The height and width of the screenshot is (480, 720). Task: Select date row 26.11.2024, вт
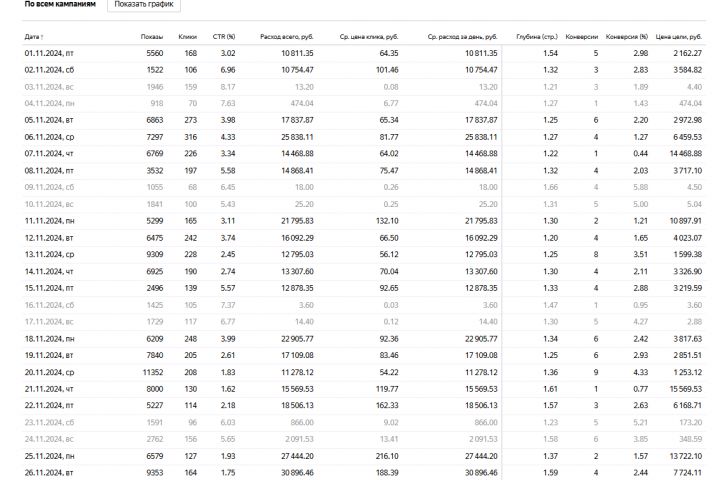(x=49, y=473)
